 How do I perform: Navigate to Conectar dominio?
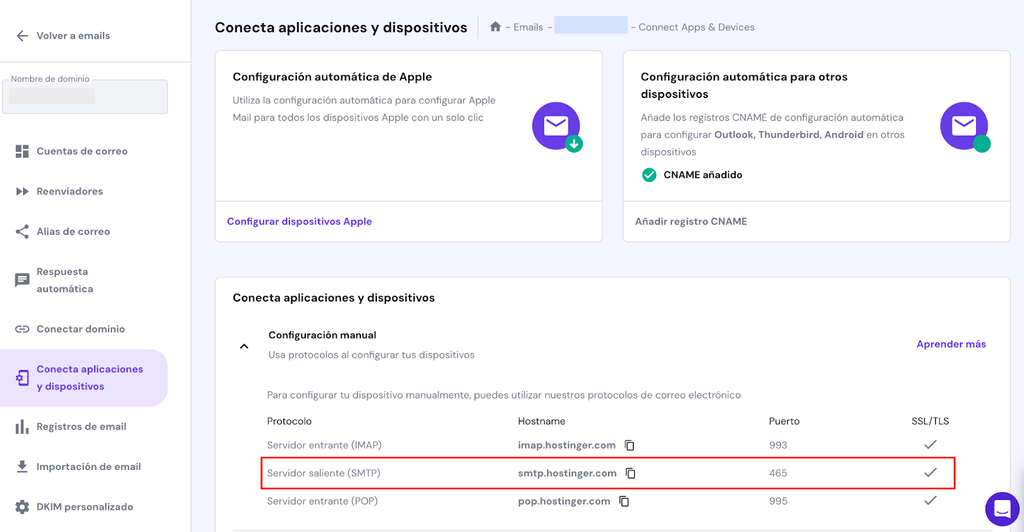click(80, 329)
